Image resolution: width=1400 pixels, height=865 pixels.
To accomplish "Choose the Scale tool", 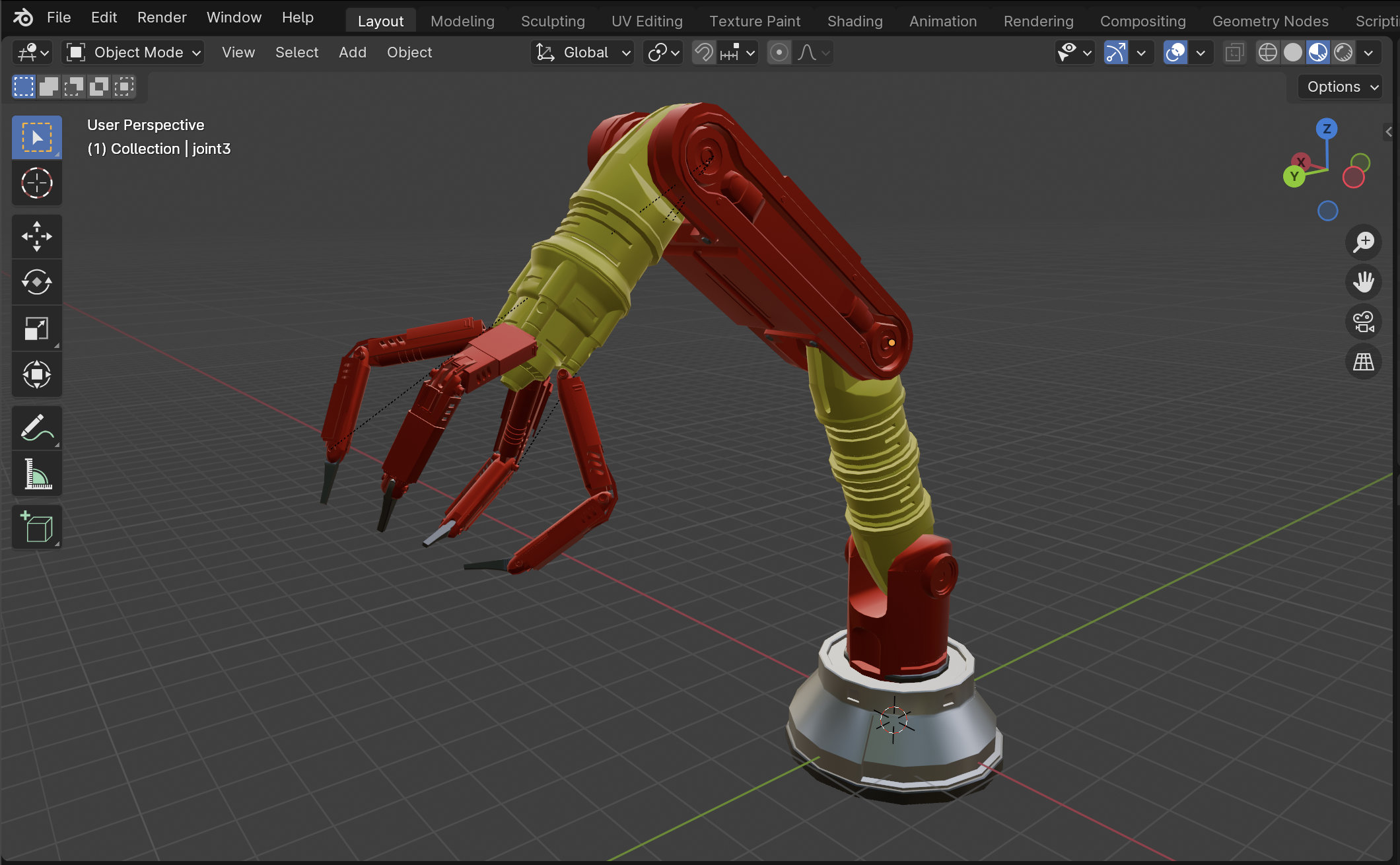I will (37, 328).
